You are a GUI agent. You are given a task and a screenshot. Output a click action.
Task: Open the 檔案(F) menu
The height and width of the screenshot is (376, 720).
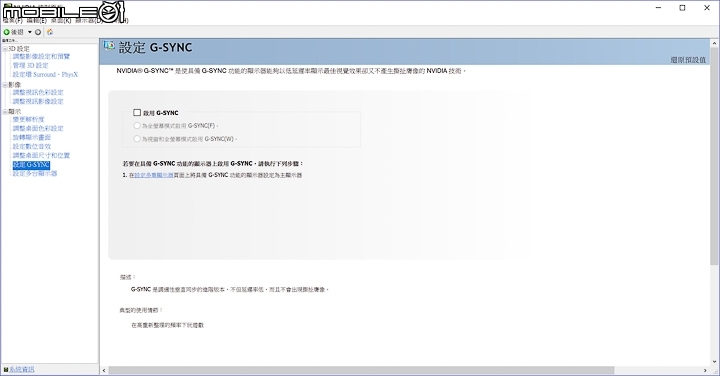point(12,21)
